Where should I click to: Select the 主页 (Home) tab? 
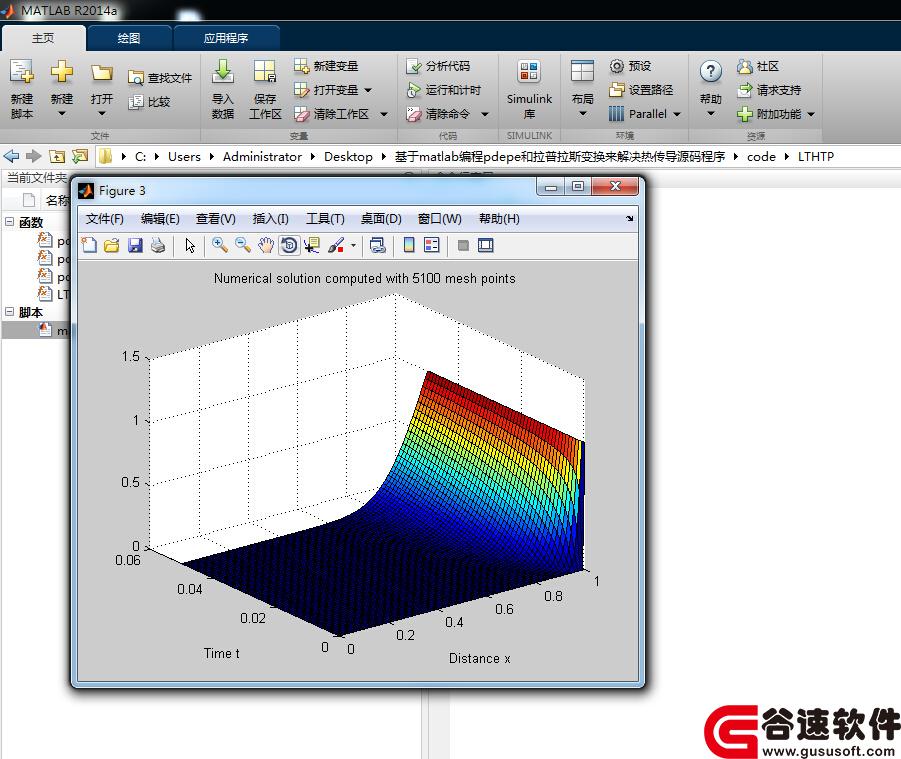click(43, 38)
